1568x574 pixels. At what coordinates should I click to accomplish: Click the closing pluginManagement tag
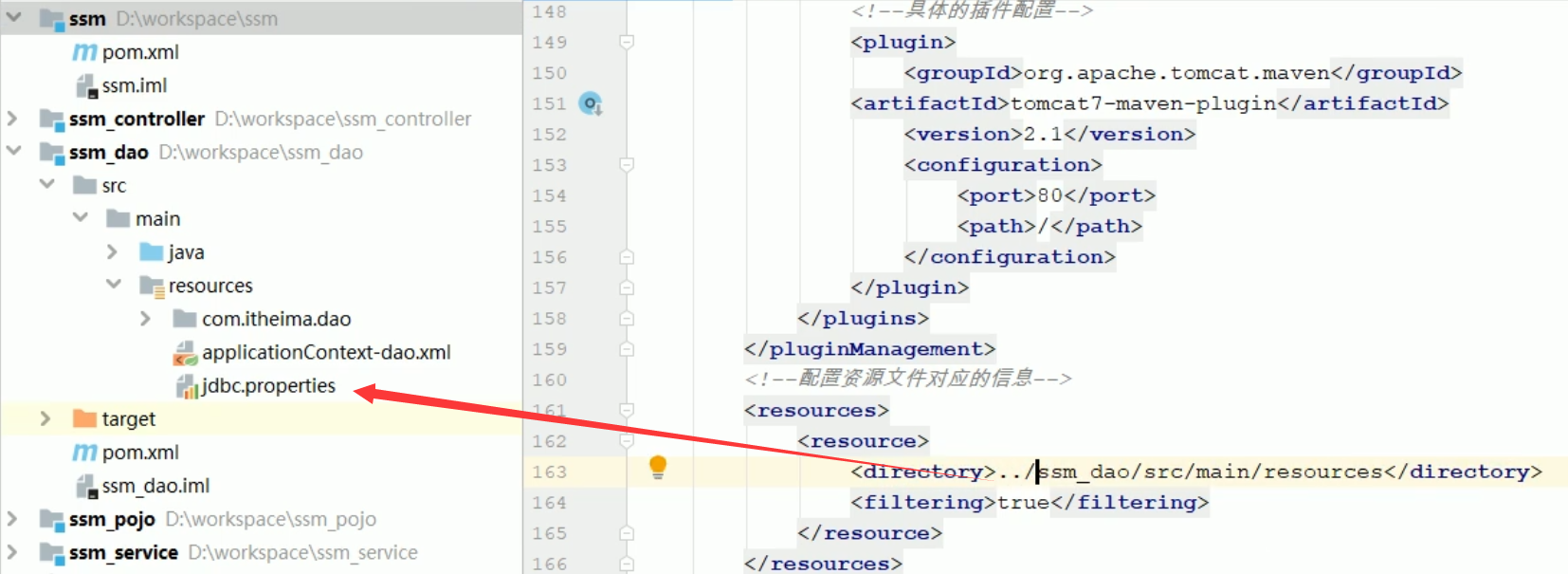pyautogui.click(x=870, y=349)
